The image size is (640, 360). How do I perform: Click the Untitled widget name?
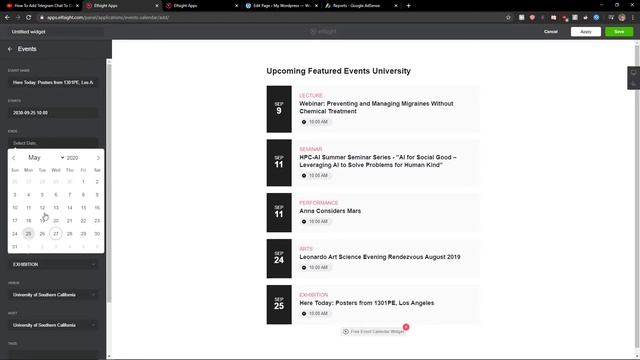click(x=29, y=32)
